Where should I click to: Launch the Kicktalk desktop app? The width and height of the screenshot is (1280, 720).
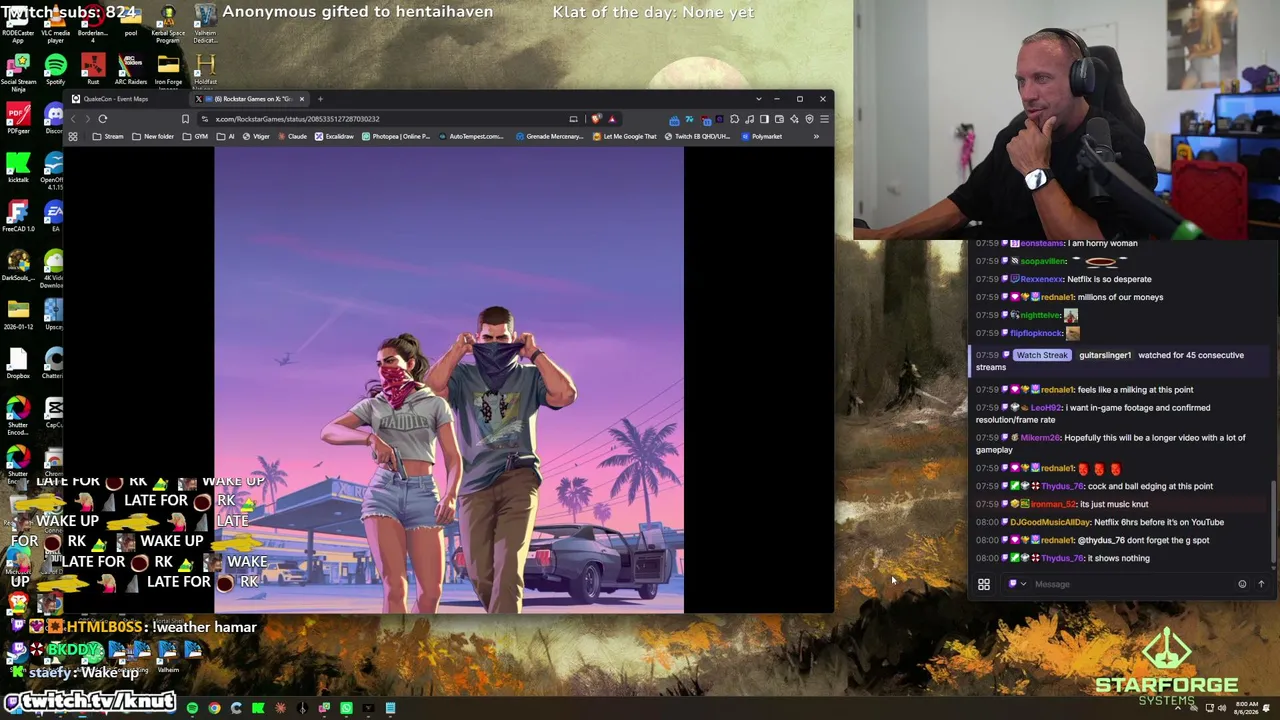[x=17, y=165]
